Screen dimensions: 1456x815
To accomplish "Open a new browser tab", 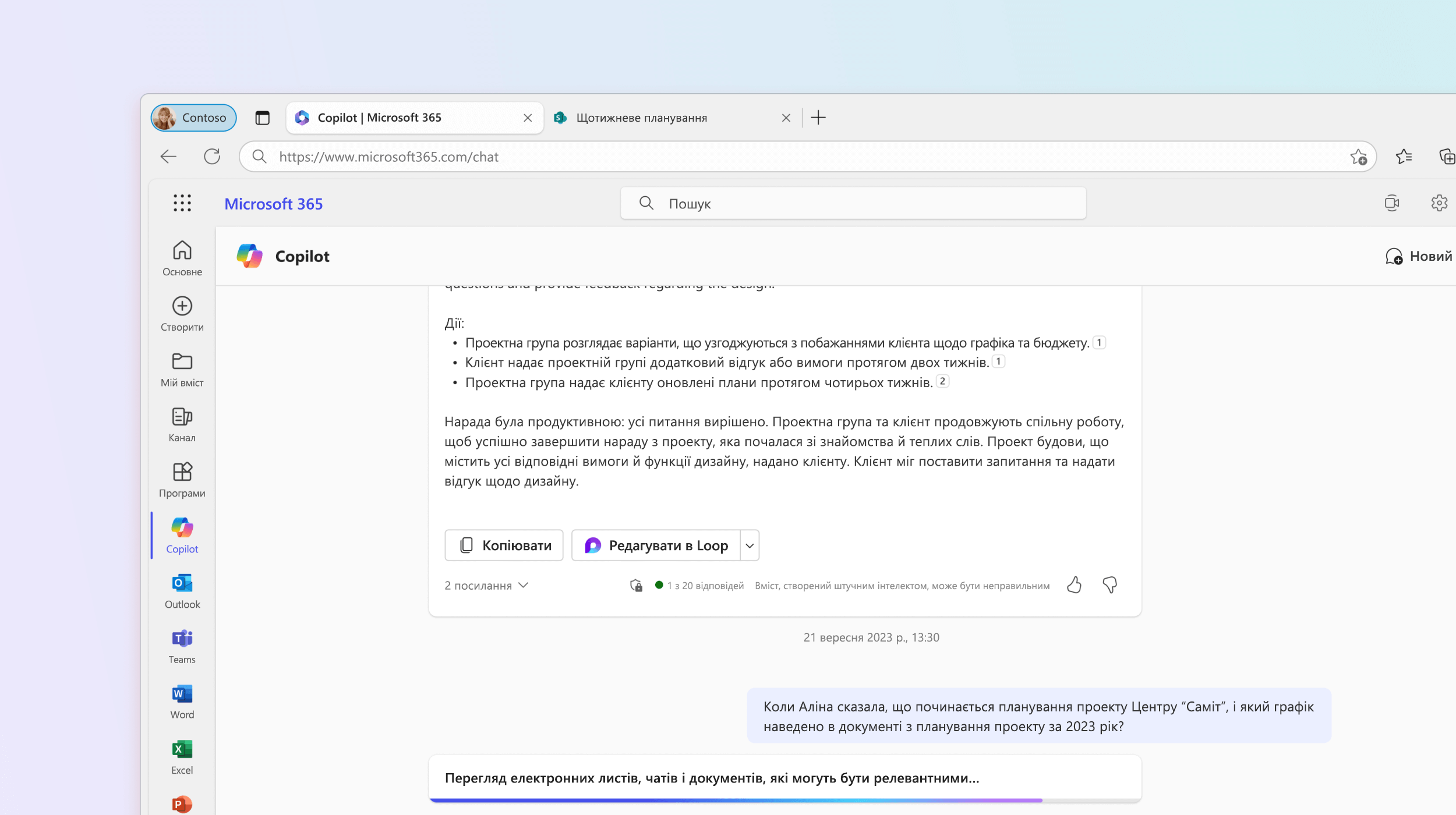I will [818, 118].
